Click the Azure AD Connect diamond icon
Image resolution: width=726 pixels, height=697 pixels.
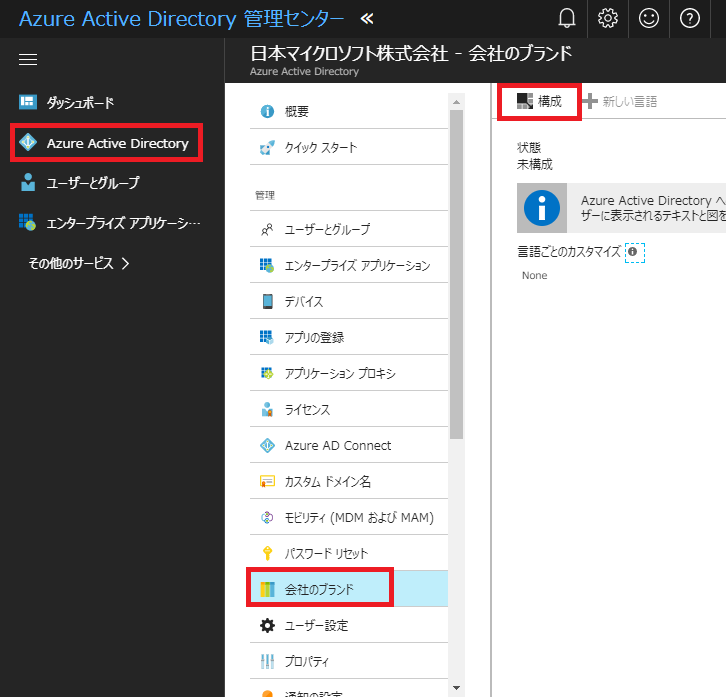pyautogui.click(x=267, y=446)
